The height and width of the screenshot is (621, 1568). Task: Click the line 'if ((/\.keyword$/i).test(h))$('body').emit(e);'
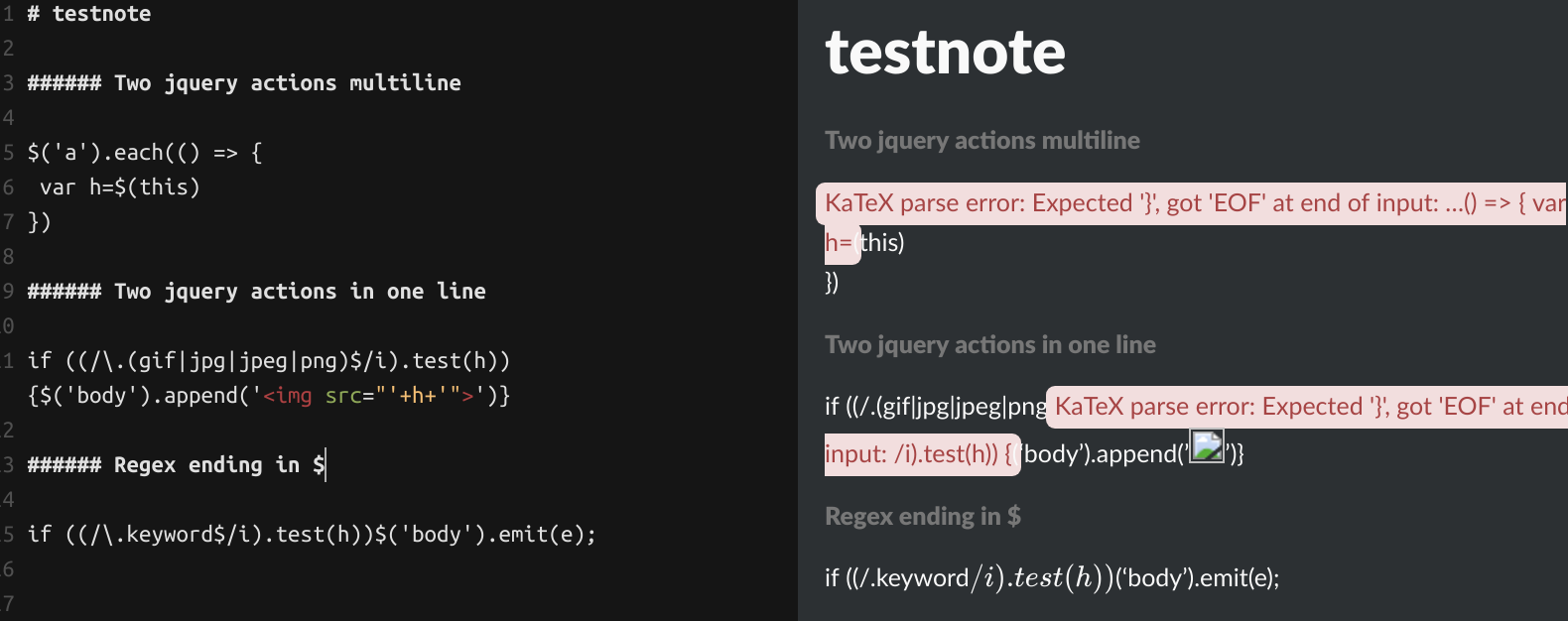[x=312, y=535]
